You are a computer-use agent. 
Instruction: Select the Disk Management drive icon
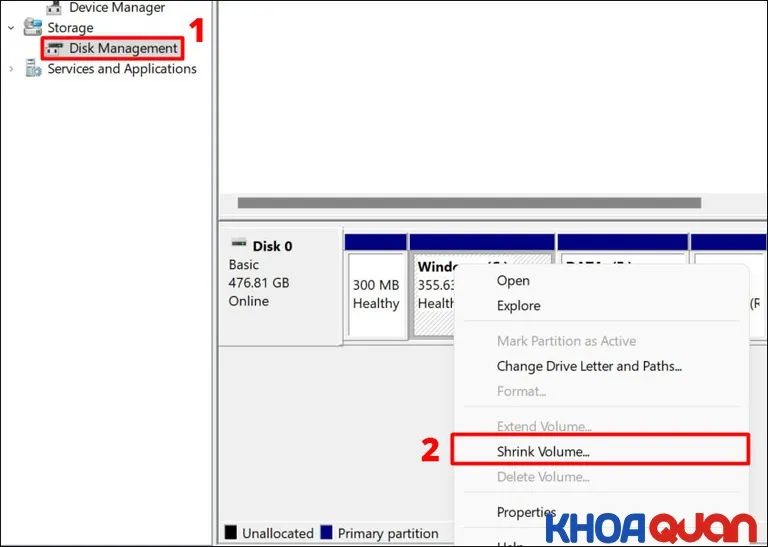[55, 49]
